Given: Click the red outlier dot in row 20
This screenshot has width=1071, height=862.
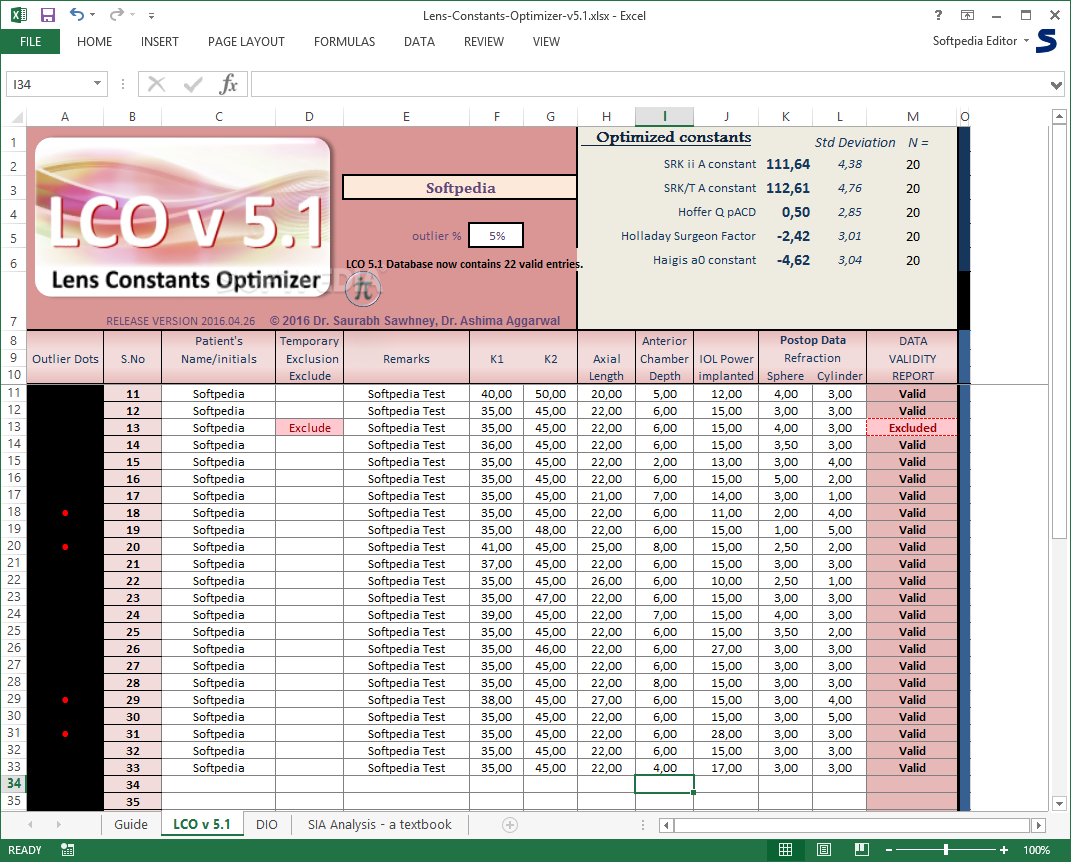Looking at the screenshot, I should 65,547.
